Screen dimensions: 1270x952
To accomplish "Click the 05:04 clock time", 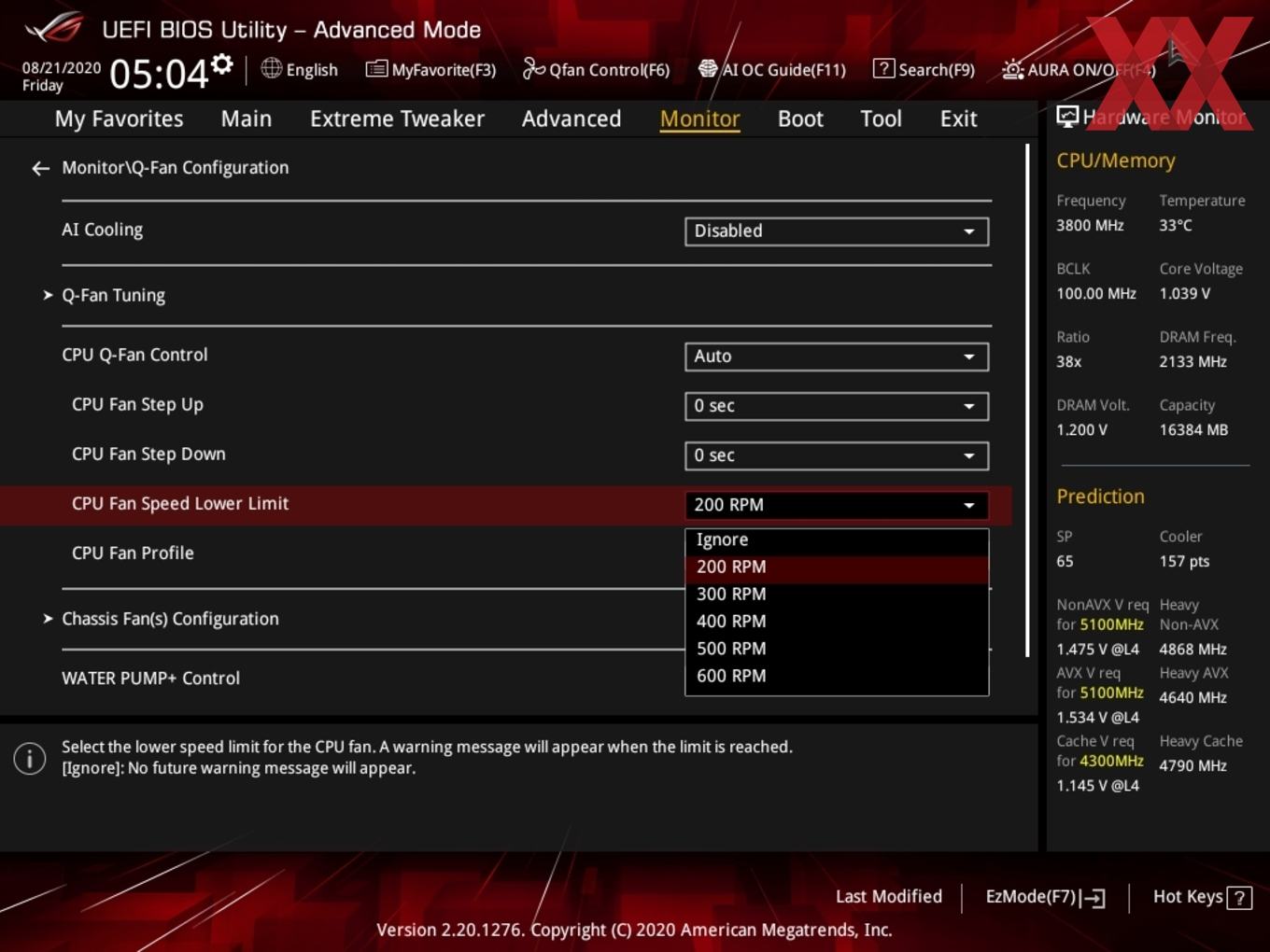I will [158, 73].
